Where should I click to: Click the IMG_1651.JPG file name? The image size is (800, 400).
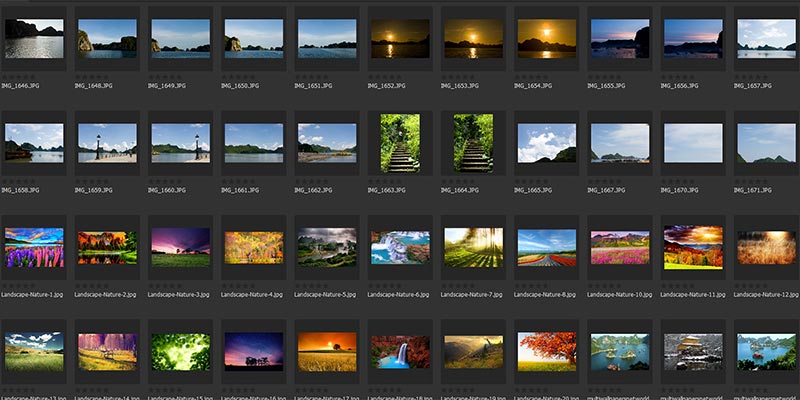point(313,86)
